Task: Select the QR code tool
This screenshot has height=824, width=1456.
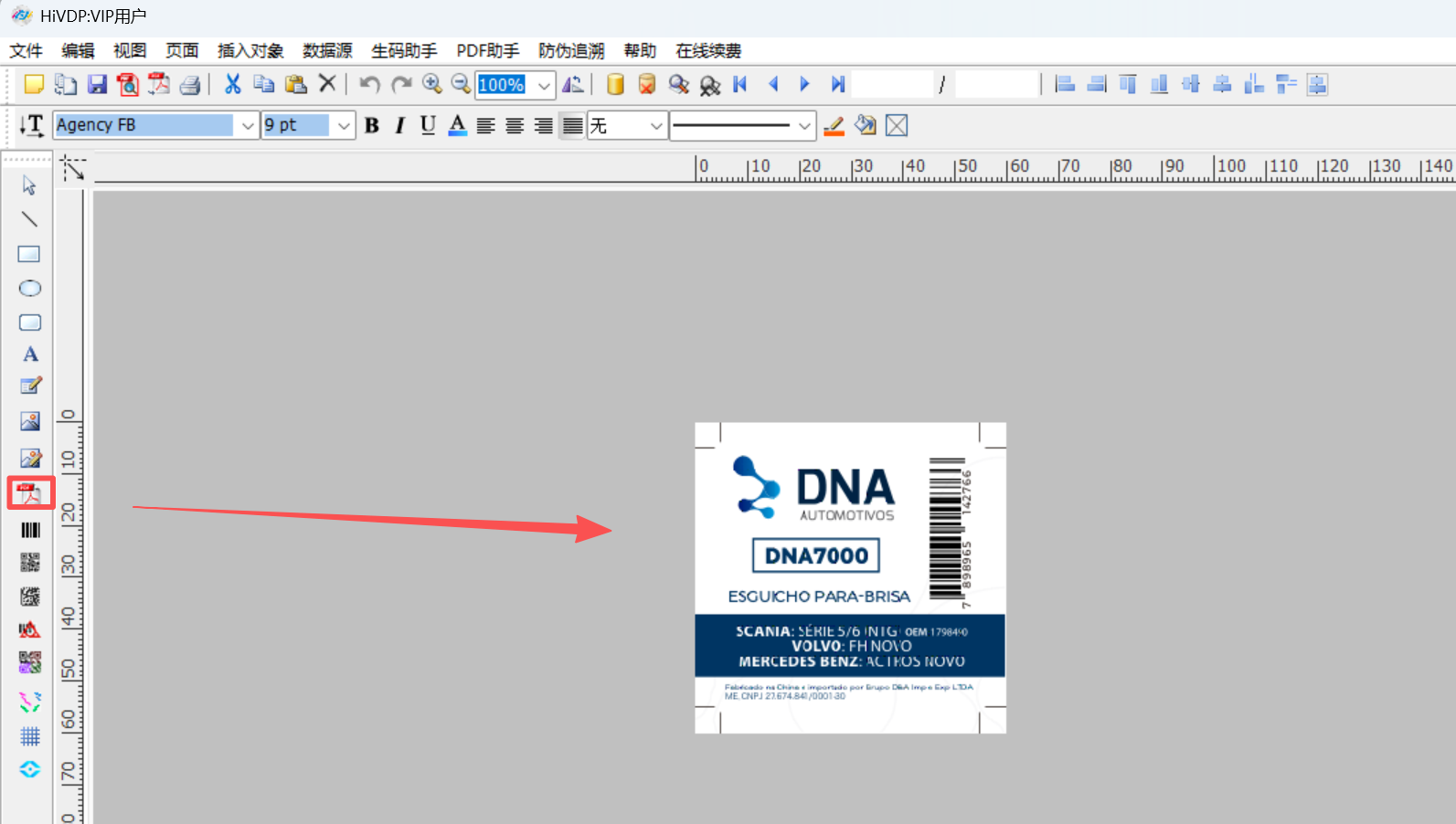Action: pos(30,563)
